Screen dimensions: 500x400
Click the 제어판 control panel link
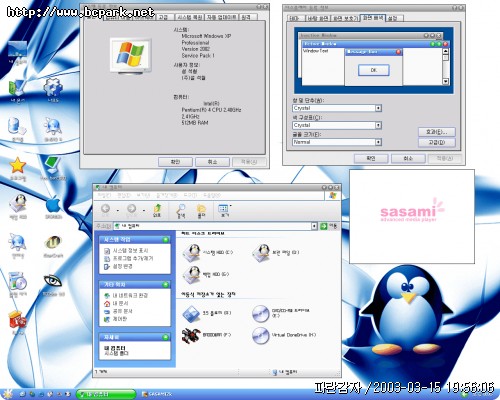(x=120, y=319)
